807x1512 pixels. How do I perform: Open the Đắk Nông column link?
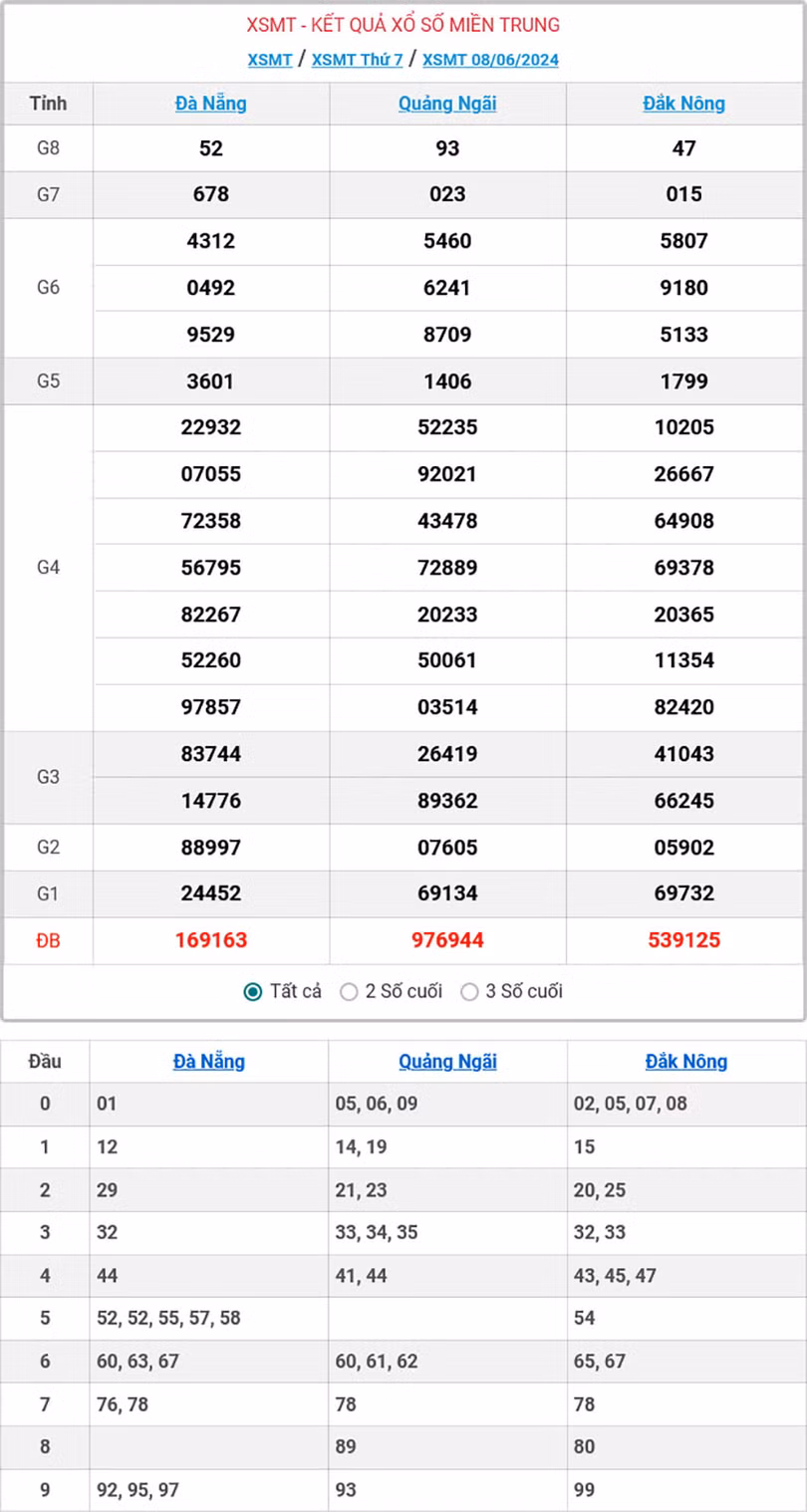[x=684, y=104]
